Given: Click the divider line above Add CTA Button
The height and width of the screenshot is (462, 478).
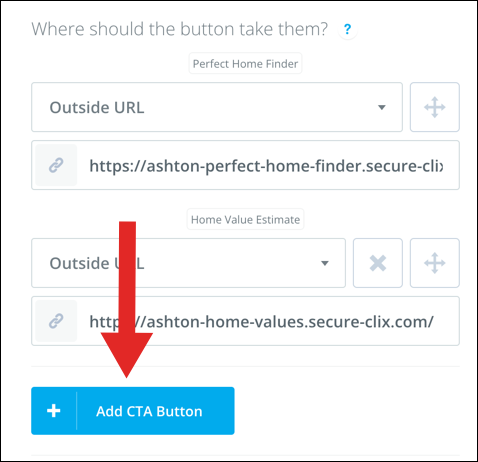Looking at the screenshot, I should pos(245,366).
